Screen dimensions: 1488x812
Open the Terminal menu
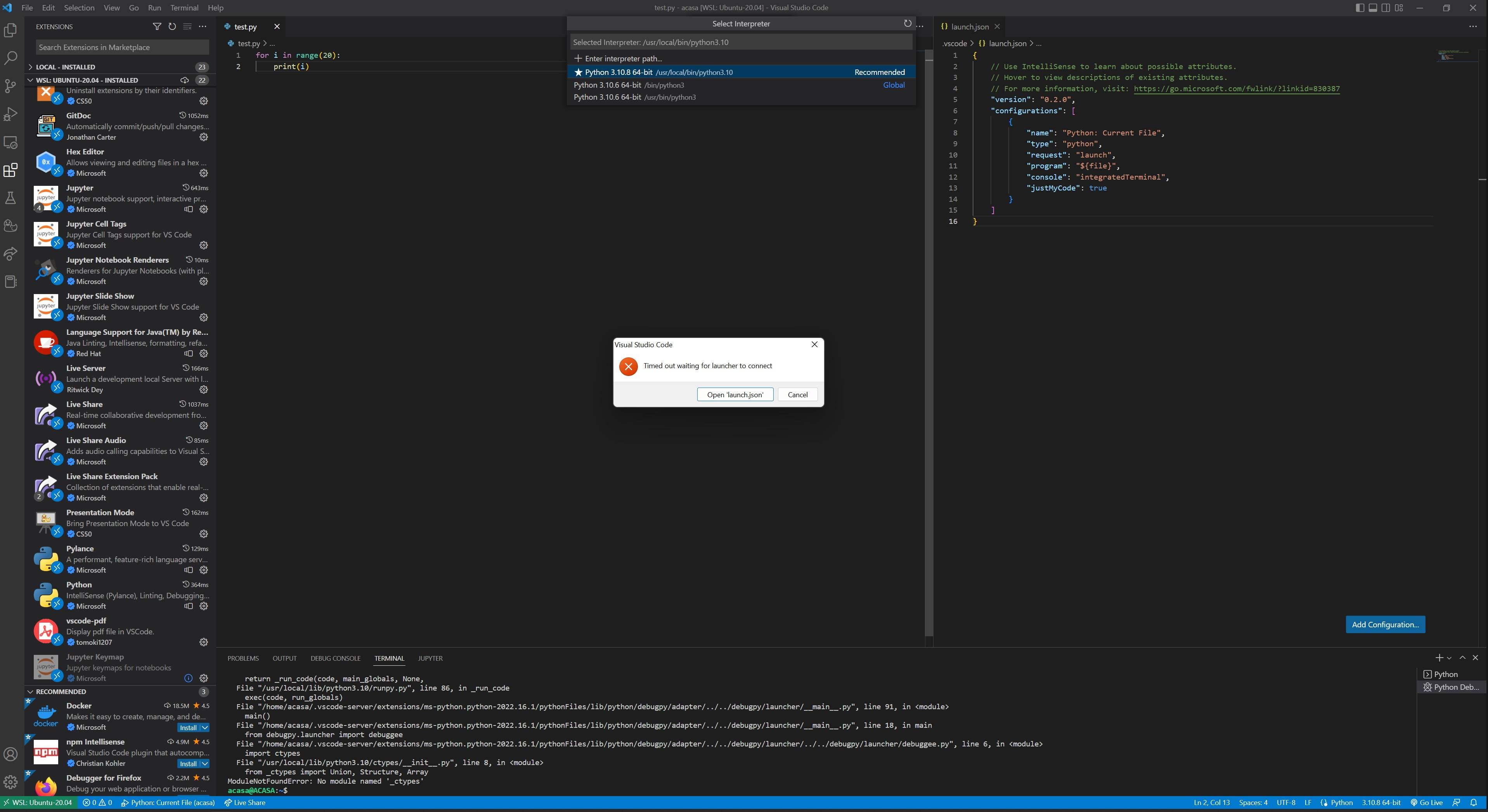(x=184, y=7)
